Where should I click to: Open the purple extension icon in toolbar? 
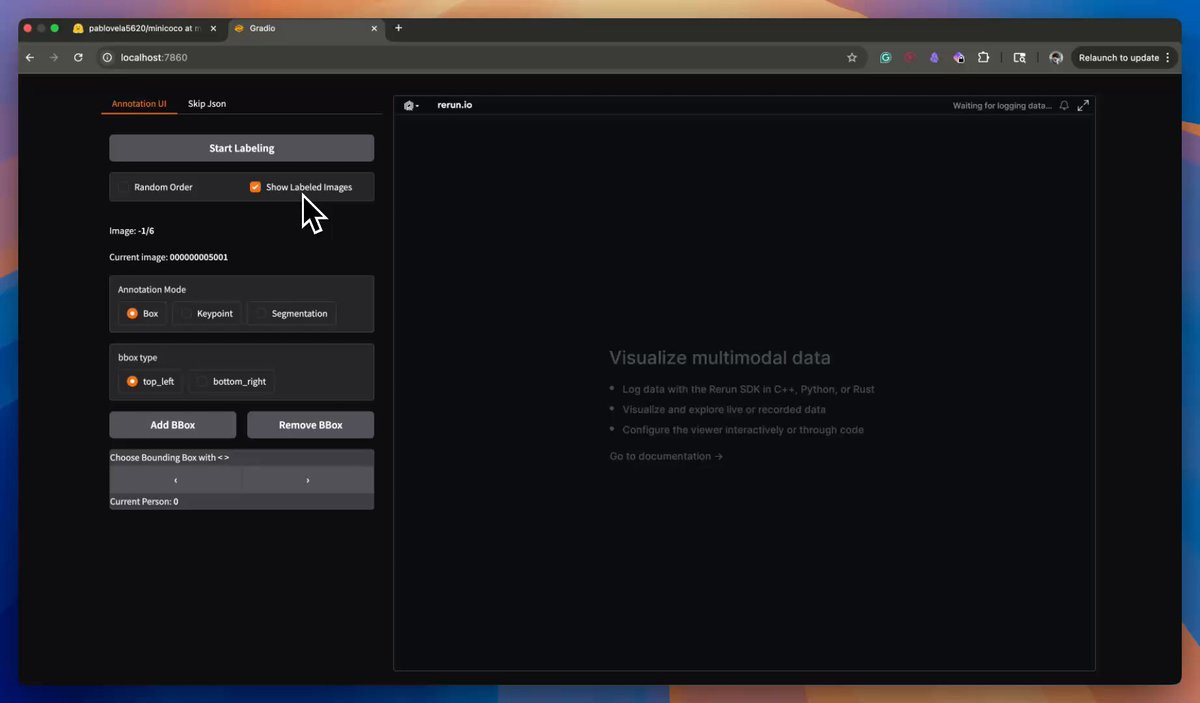coord(934,58)
